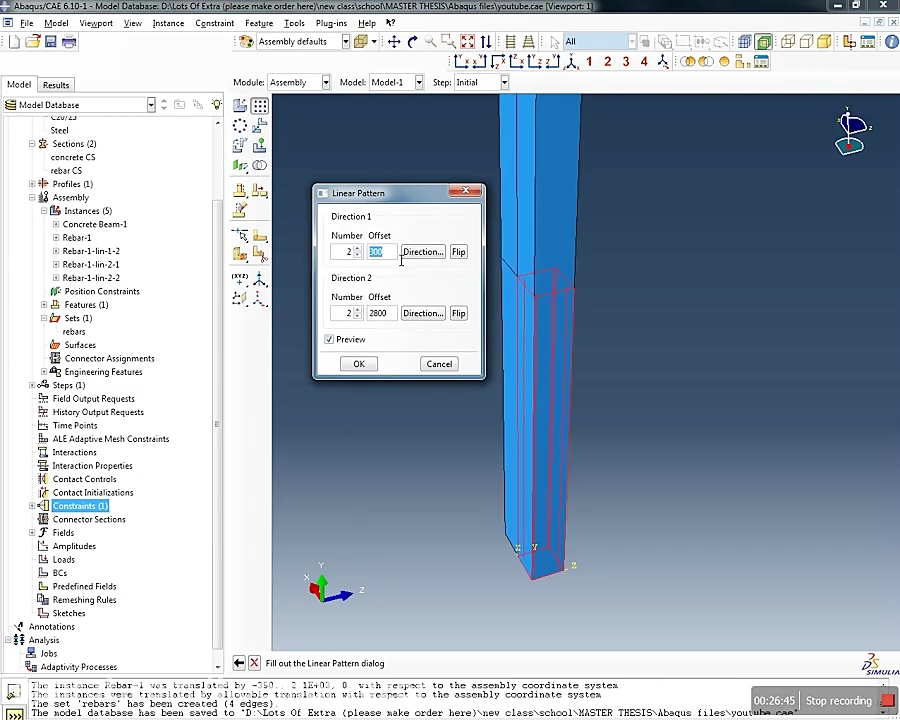Apply the Iso view icon
This screenshot has width=900, height=720.
point(571,62)
